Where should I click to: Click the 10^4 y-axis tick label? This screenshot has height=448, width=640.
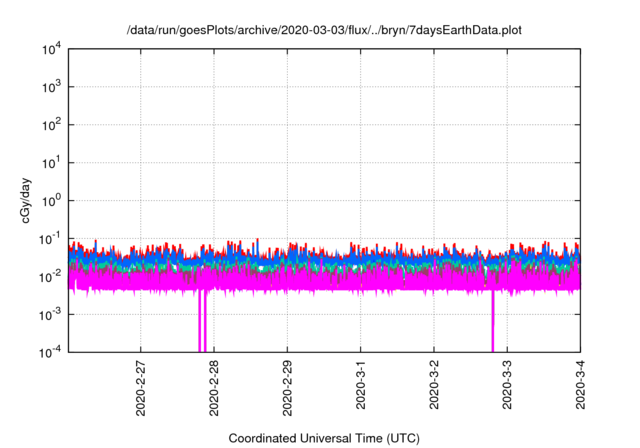click(x=51, y=50)
